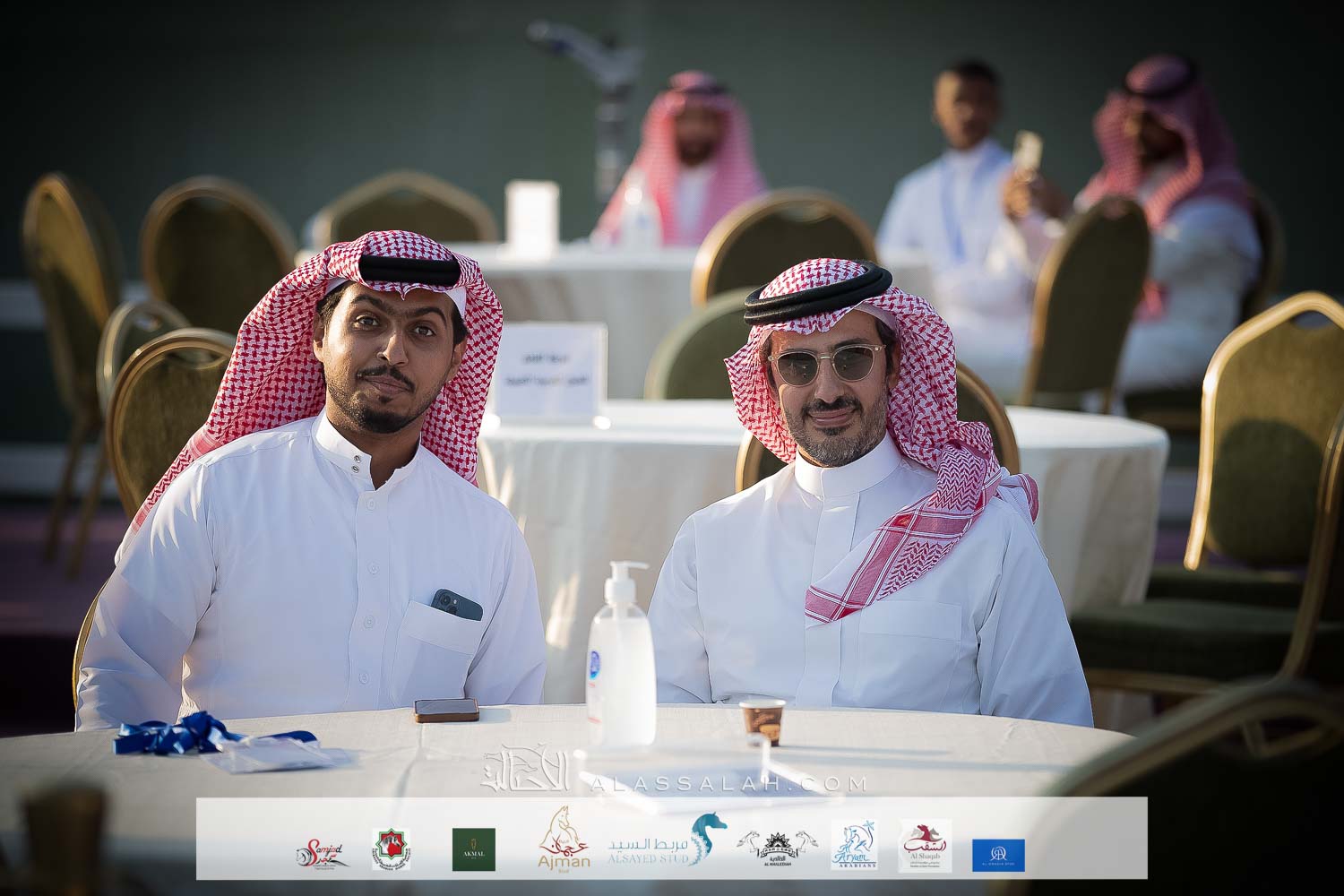Select the green AKMAL logo
1344x896 pixels.
point(473,849)
